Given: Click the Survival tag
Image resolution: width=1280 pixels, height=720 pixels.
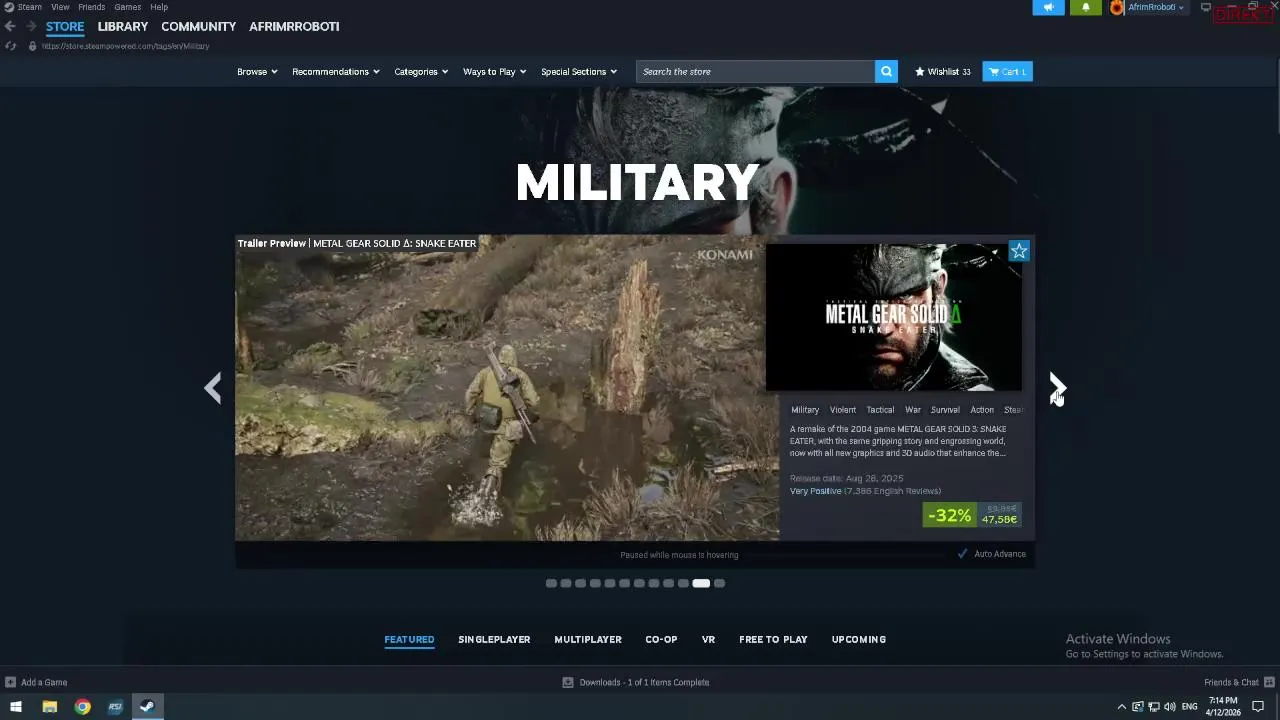Looking at the screenshot, I should 945,410.
